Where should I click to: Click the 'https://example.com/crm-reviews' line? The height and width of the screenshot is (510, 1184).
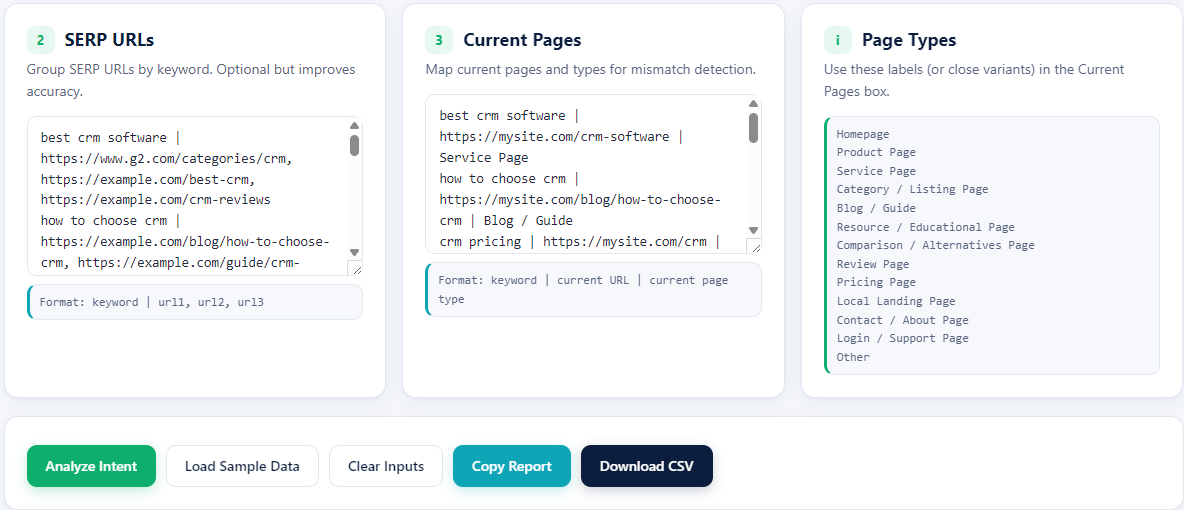pyautogui.click(x=156, y=200)
